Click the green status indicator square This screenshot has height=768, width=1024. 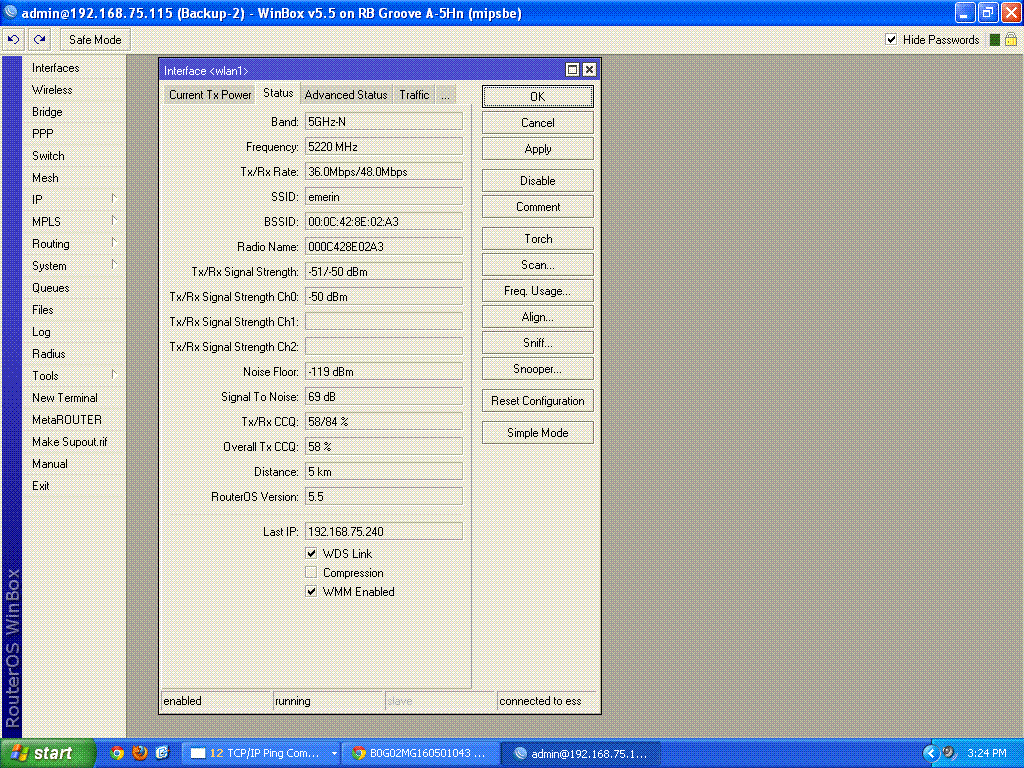995,40
